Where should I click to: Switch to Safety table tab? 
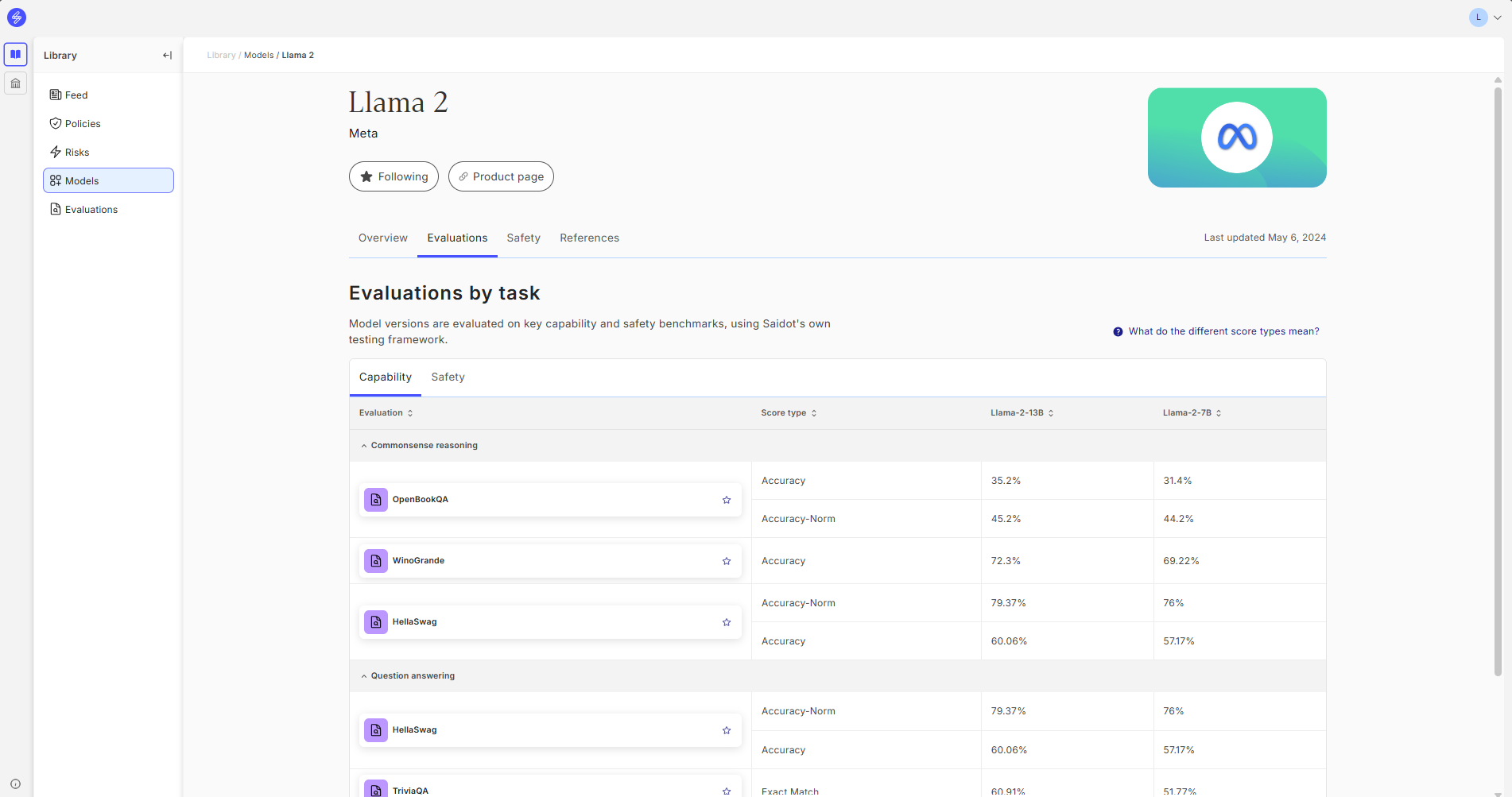click(x=448, y=377)
